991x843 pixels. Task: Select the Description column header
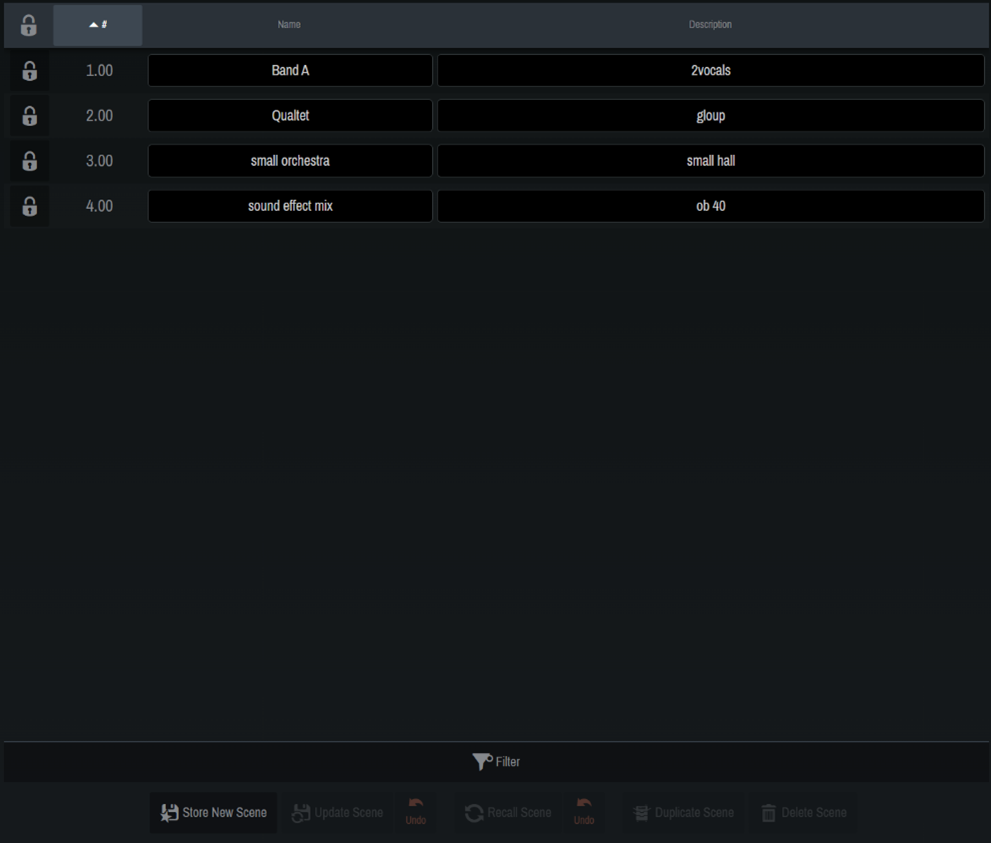(710, 25)
